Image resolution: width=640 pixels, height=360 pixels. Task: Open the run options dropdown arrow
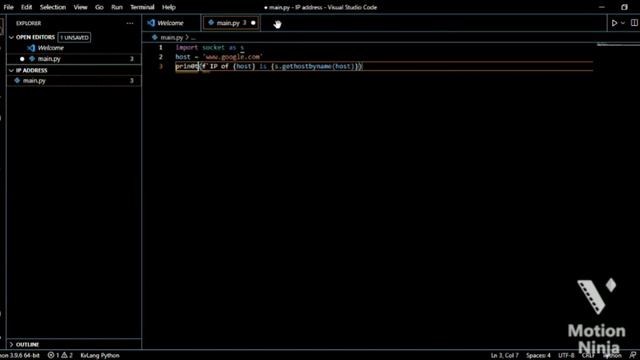click(x=623, y=23)
